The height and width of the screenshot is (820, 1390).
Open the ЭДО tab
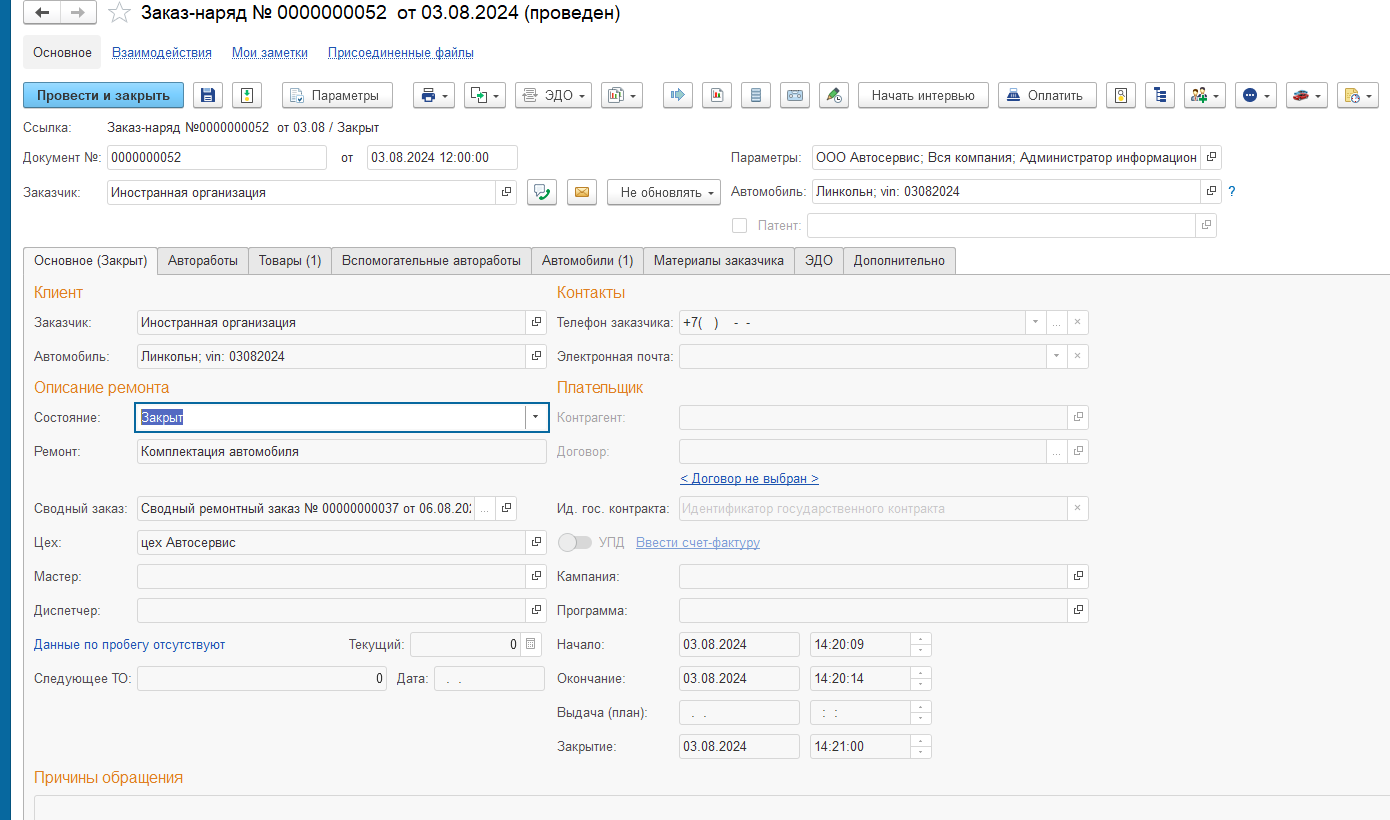[819, 260]
